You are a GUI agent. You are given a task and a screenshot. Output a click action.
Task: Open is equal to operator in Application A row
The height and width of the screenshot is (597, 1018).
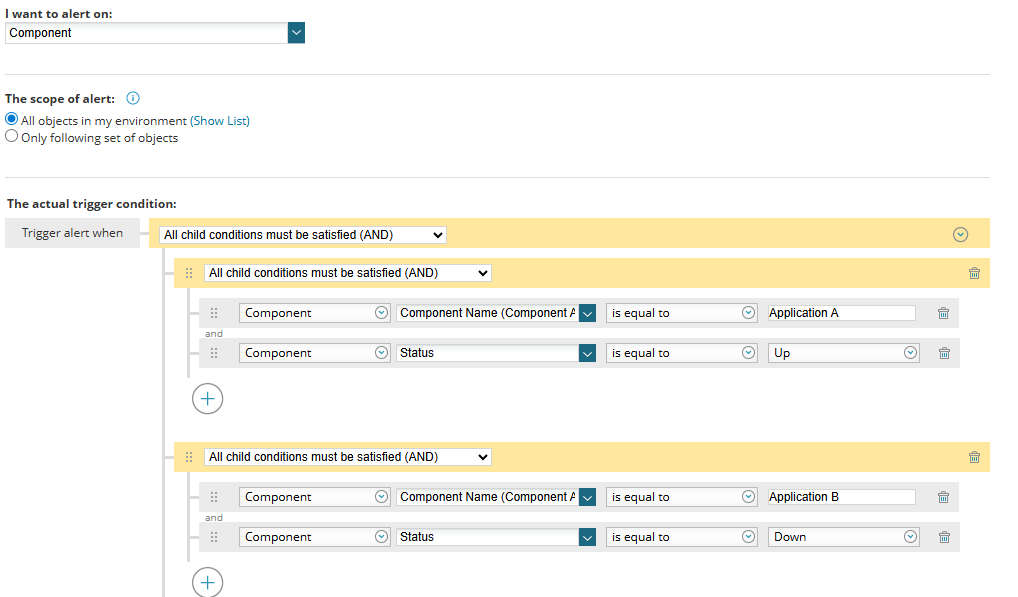682,313
